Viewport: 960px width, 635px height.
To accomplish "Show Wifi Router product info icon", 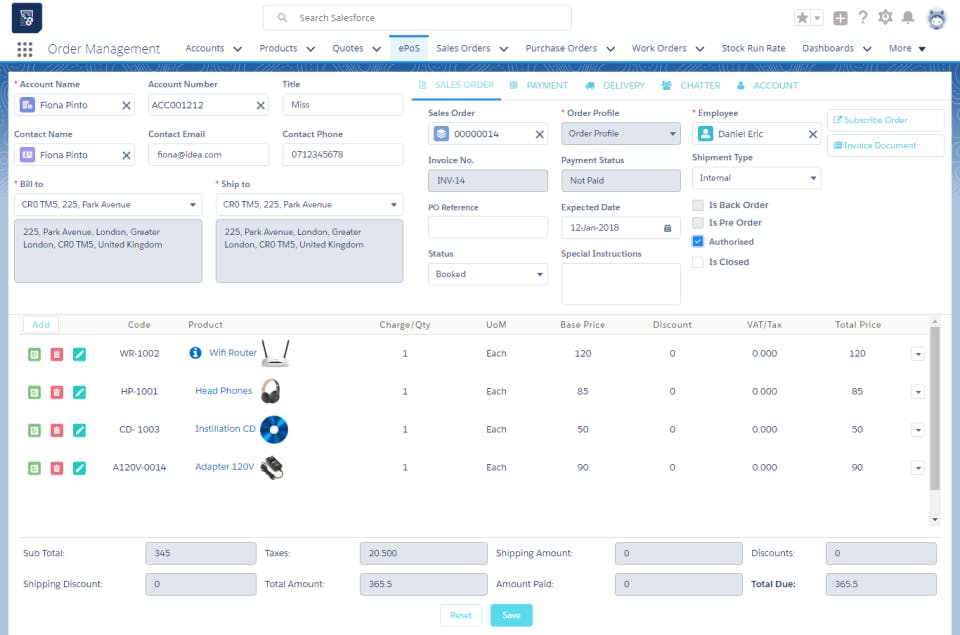I will tap(195, 353).
